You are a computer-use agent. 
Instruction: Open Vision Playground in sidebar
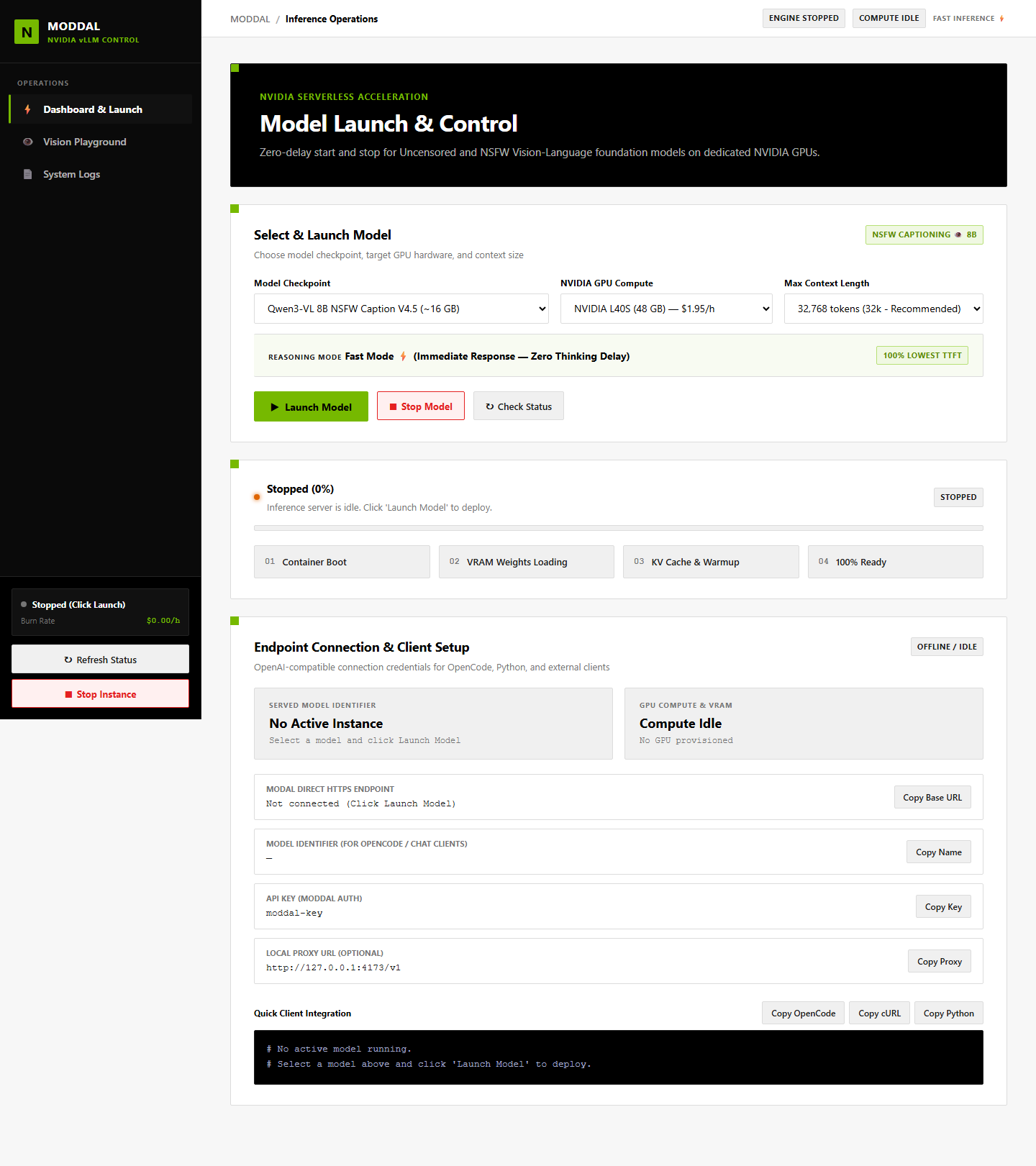point(101,142)
